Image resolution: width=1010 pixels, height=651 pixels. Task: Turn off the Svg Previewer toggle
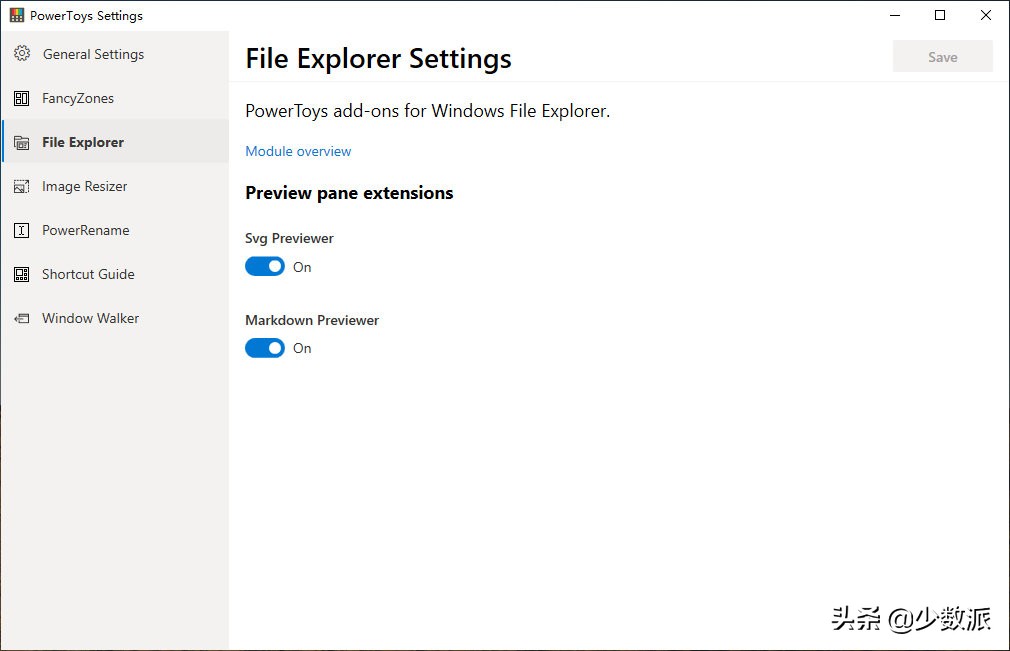tap(265, 267)
